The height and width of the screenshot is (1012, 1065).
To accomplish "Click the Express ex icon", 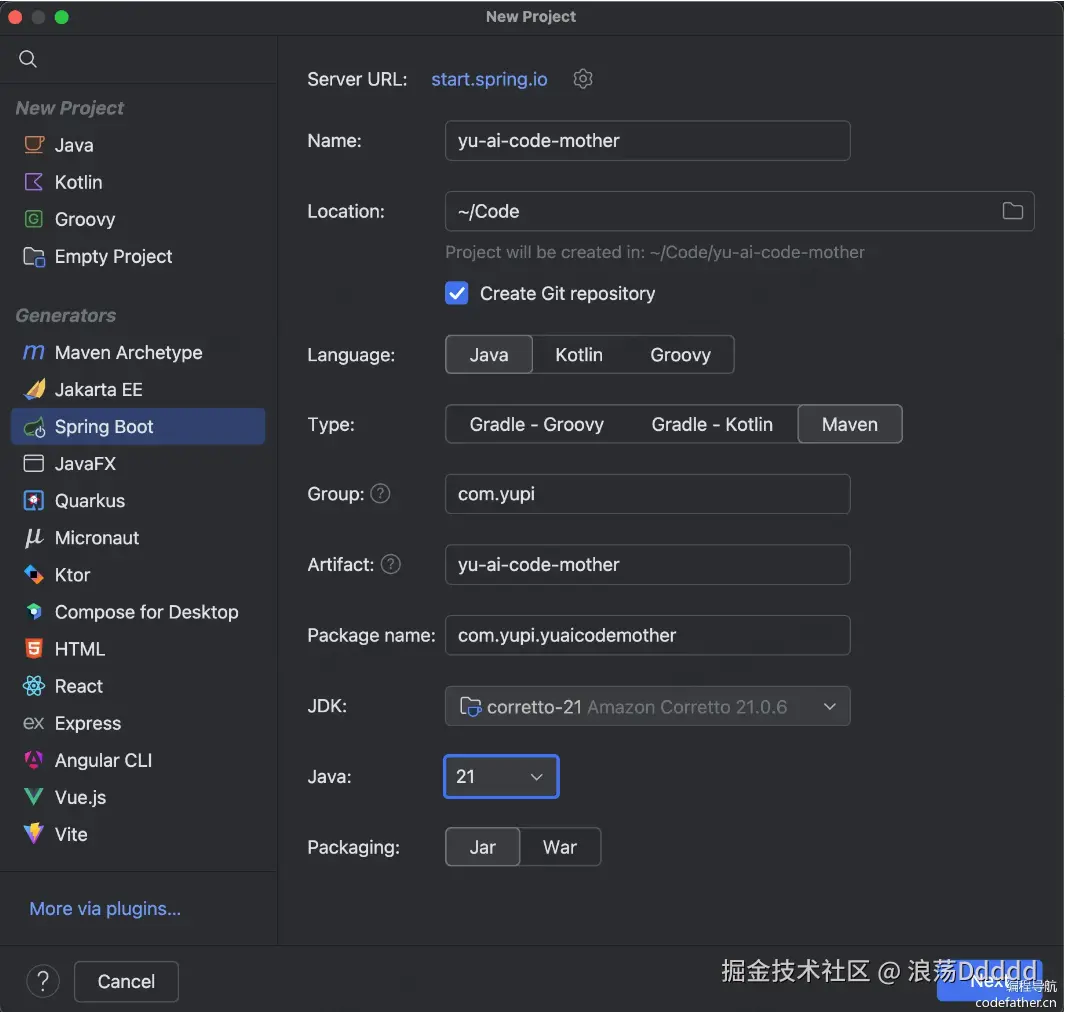I will pos(34,723).
